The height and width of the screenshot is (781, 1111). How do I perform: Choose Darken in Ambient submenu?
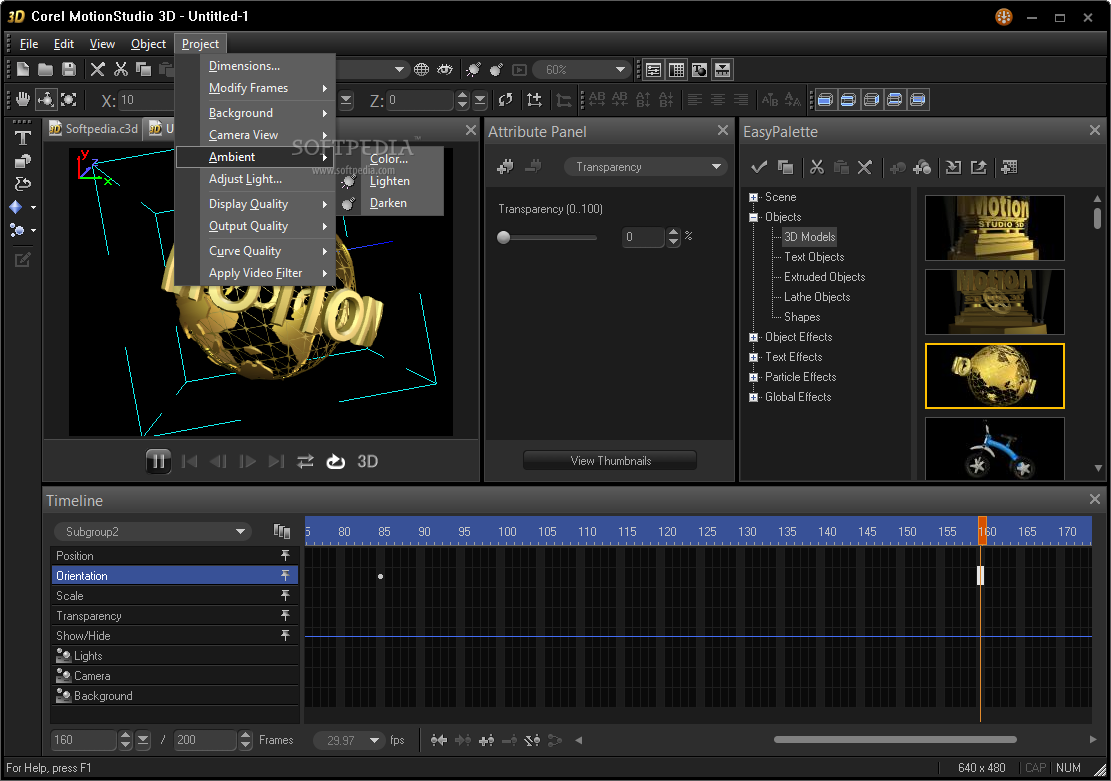tap(389, 203)
